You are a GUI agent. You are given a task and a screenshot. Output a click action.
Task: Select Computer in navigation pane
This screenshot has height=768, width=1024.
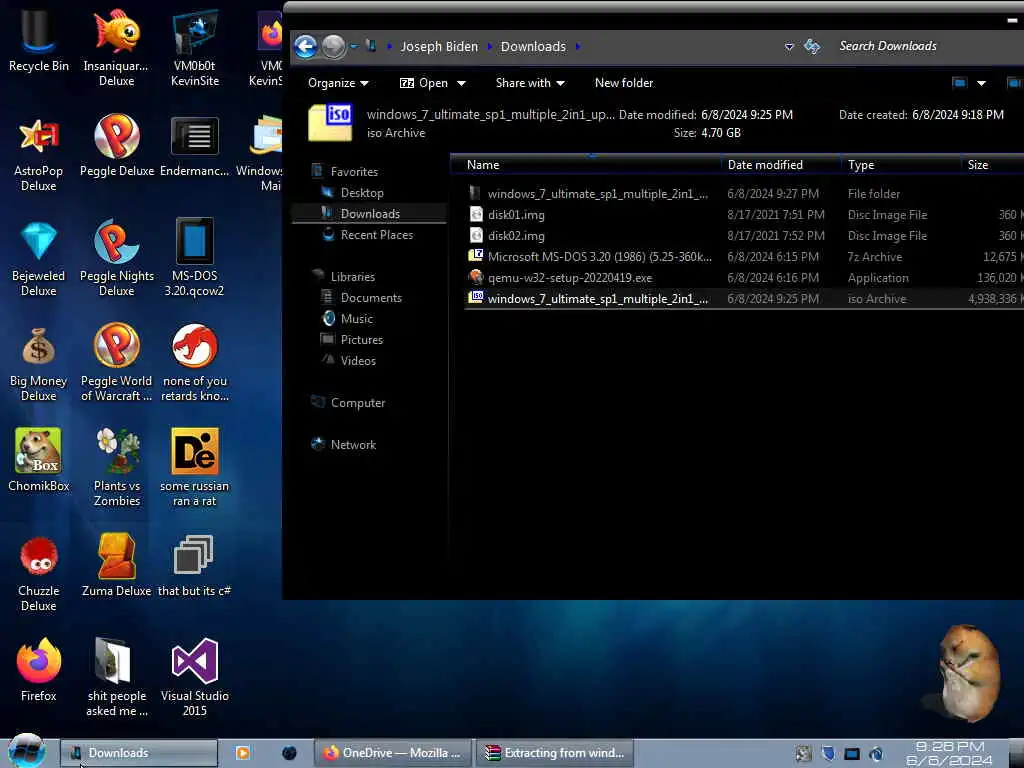coord(358,403)
